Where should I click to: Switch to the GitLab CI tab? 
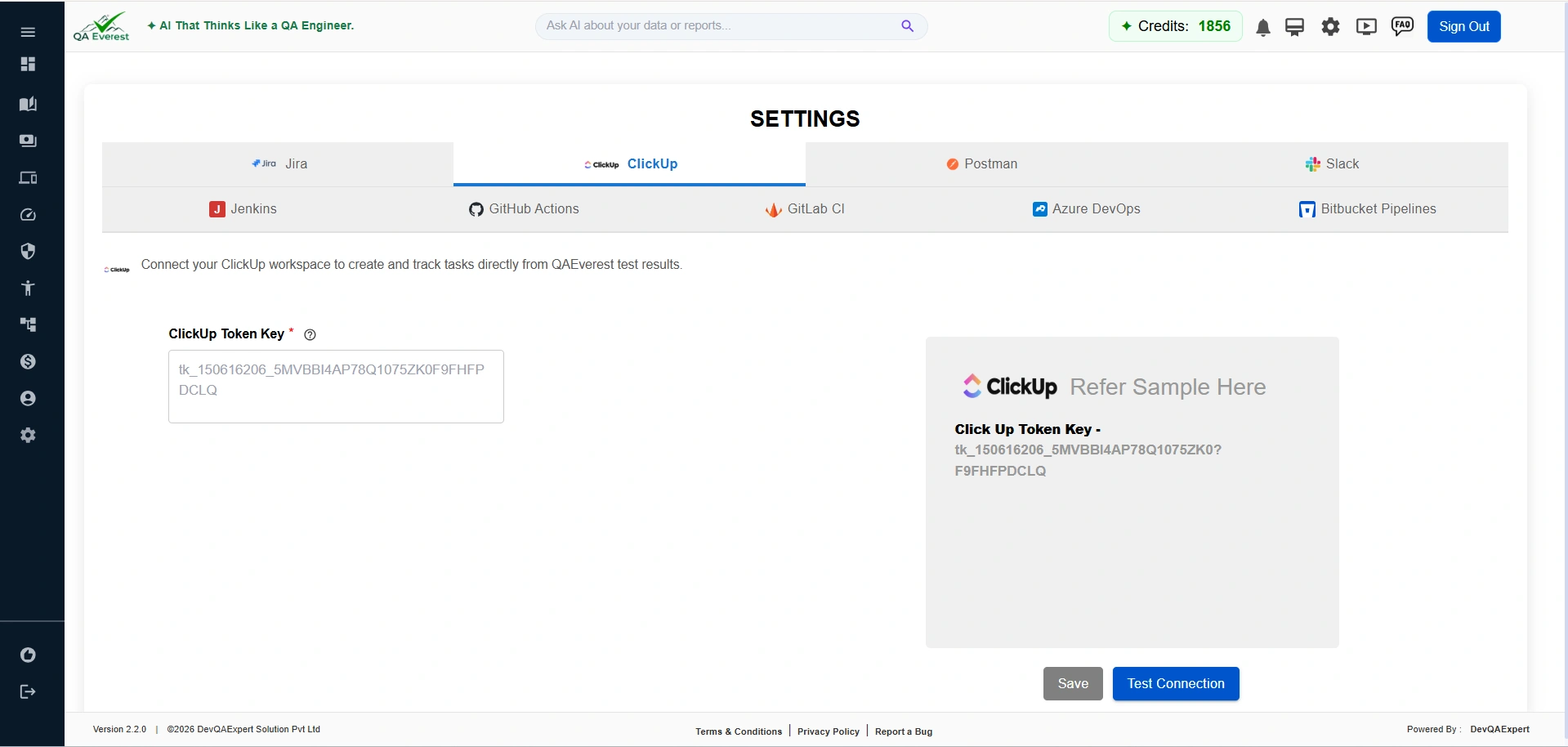[805, 209]
